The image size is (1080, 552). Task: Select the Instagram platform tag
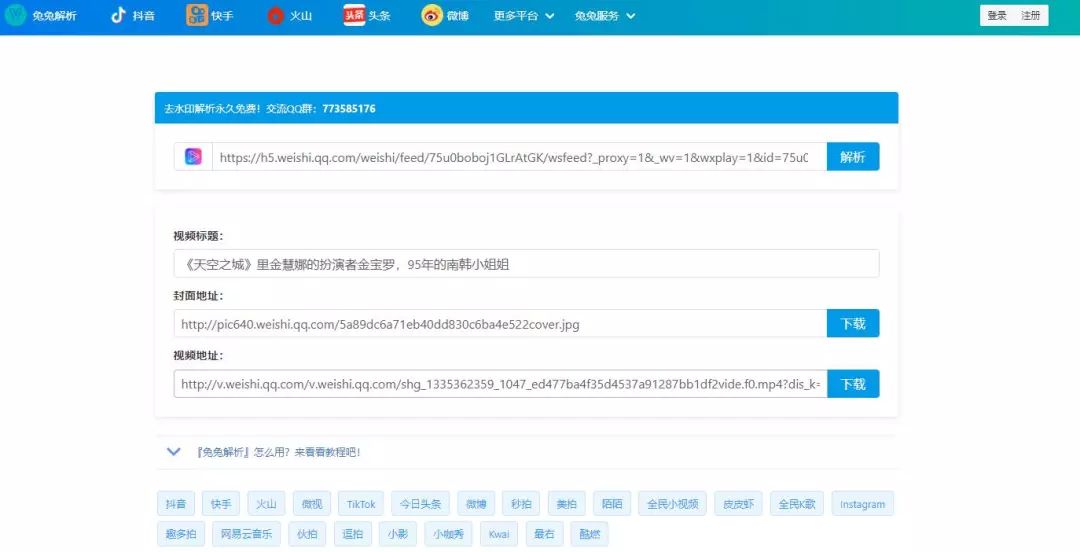(862, 504)
